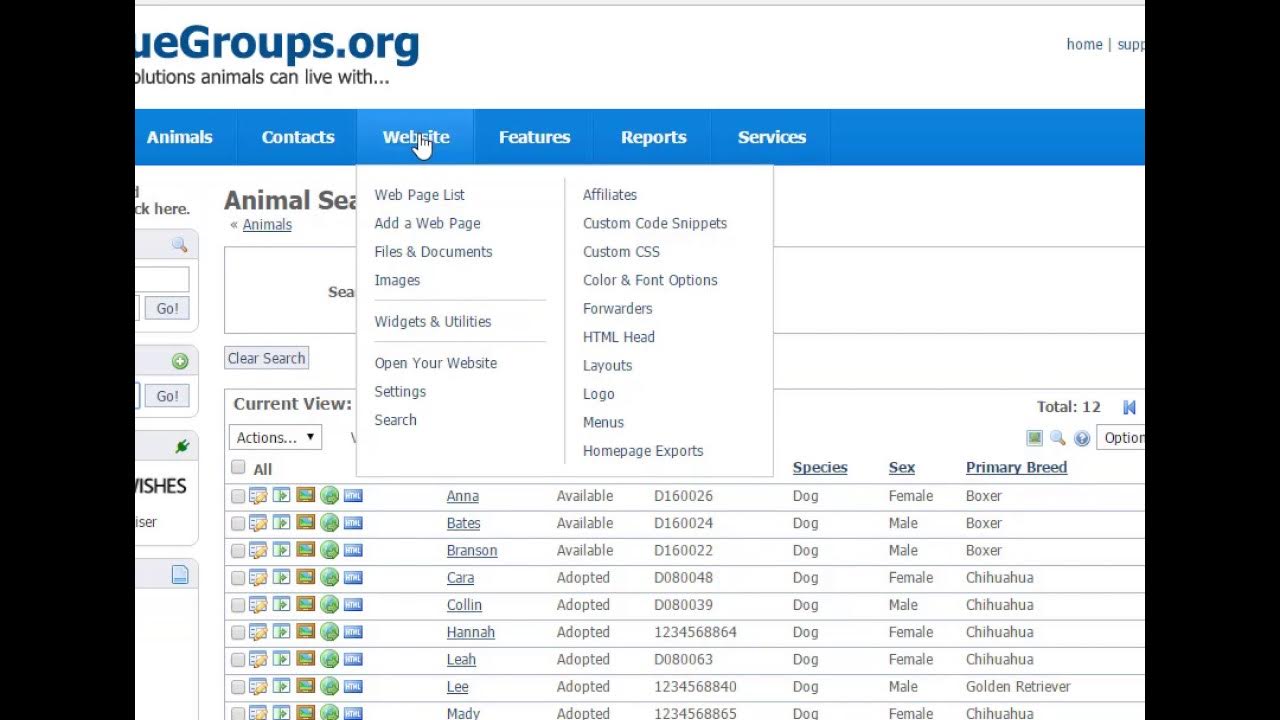This screenshot has width=1280, height=720.
Task: Check the All checkbox to select every animal
Action: pyautogui.click(x=238, y=468)
